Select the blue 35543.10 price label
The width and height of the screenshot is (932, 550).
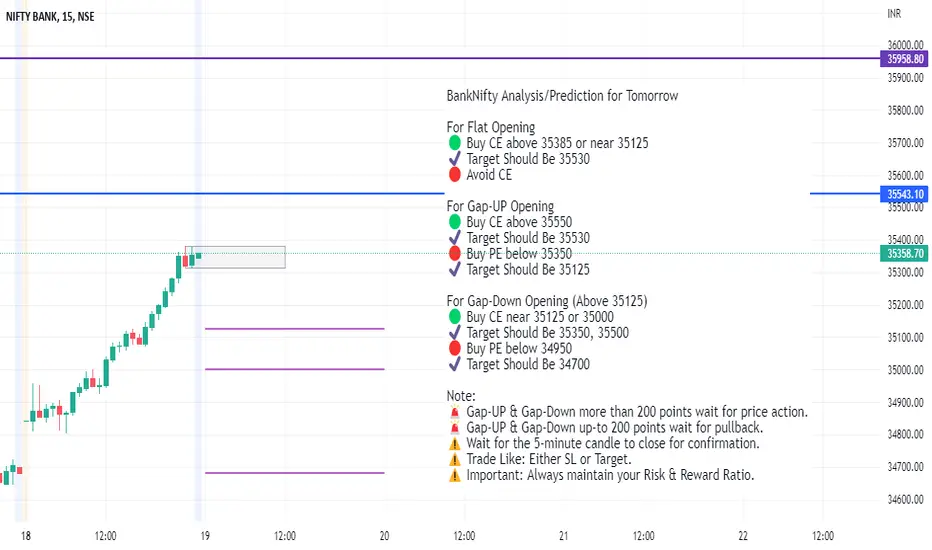[x=904, y=194]
